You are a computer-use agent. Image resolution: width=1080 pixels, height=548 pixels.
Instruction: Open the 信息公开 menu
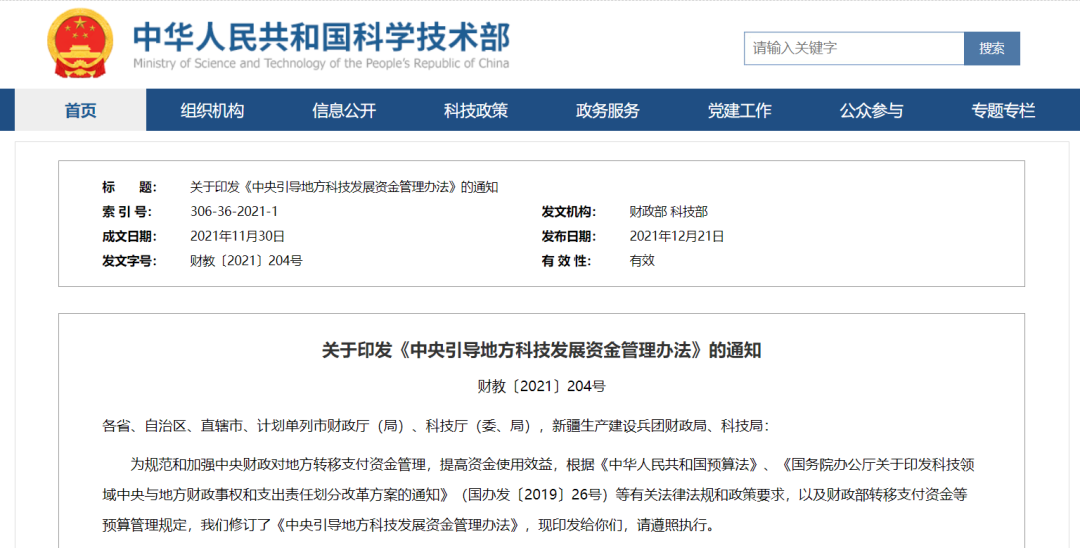click(x=344, y=110)
